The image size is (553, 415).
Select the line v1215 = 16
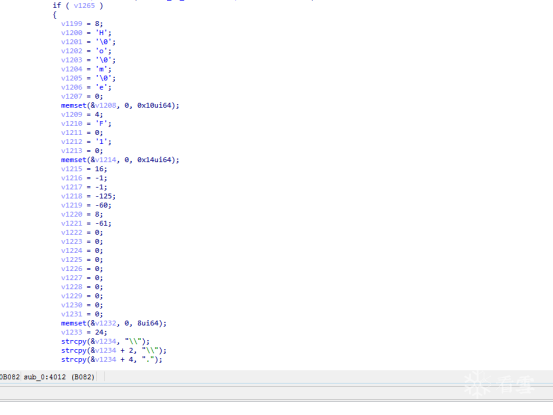click(84, 169)
